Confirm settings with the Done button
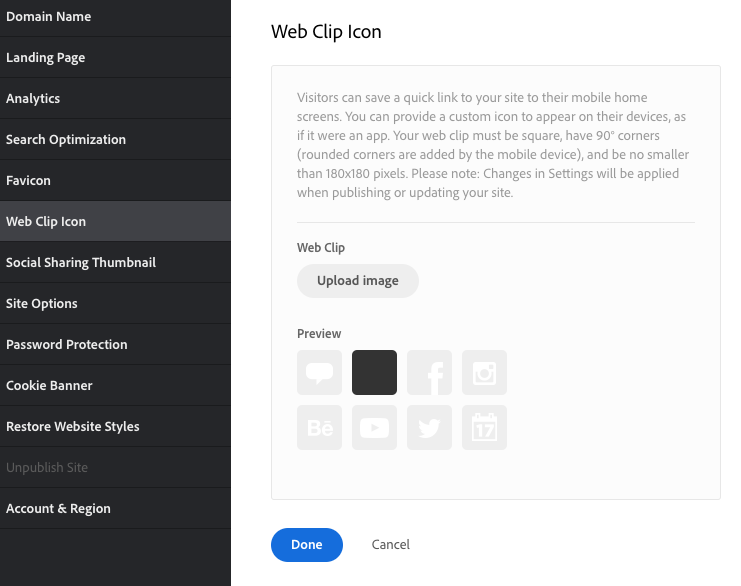The width and height of the screenshot is (741, 586). click(x=307, y=545)
